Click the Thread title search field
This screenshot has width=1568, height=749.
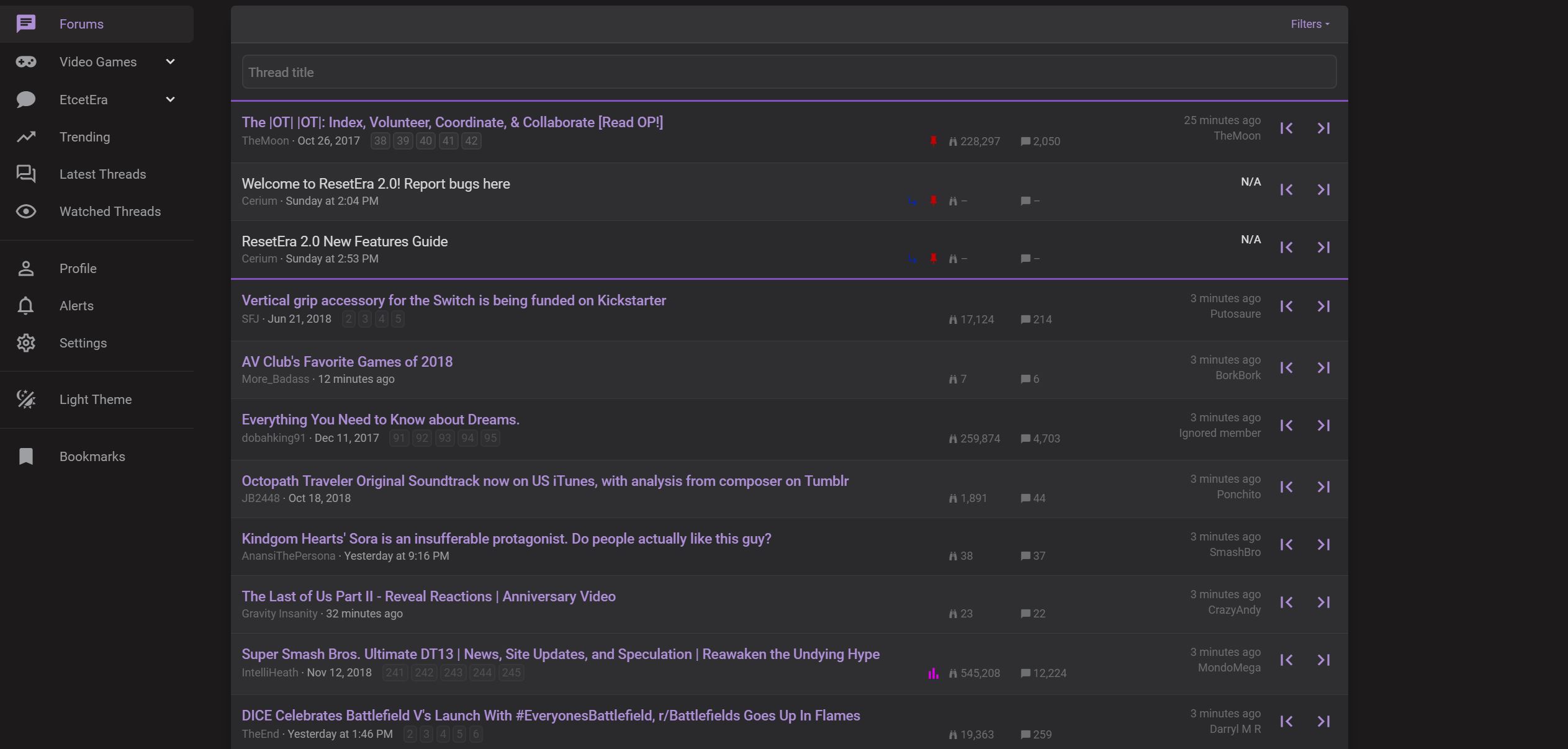(788, 71)
